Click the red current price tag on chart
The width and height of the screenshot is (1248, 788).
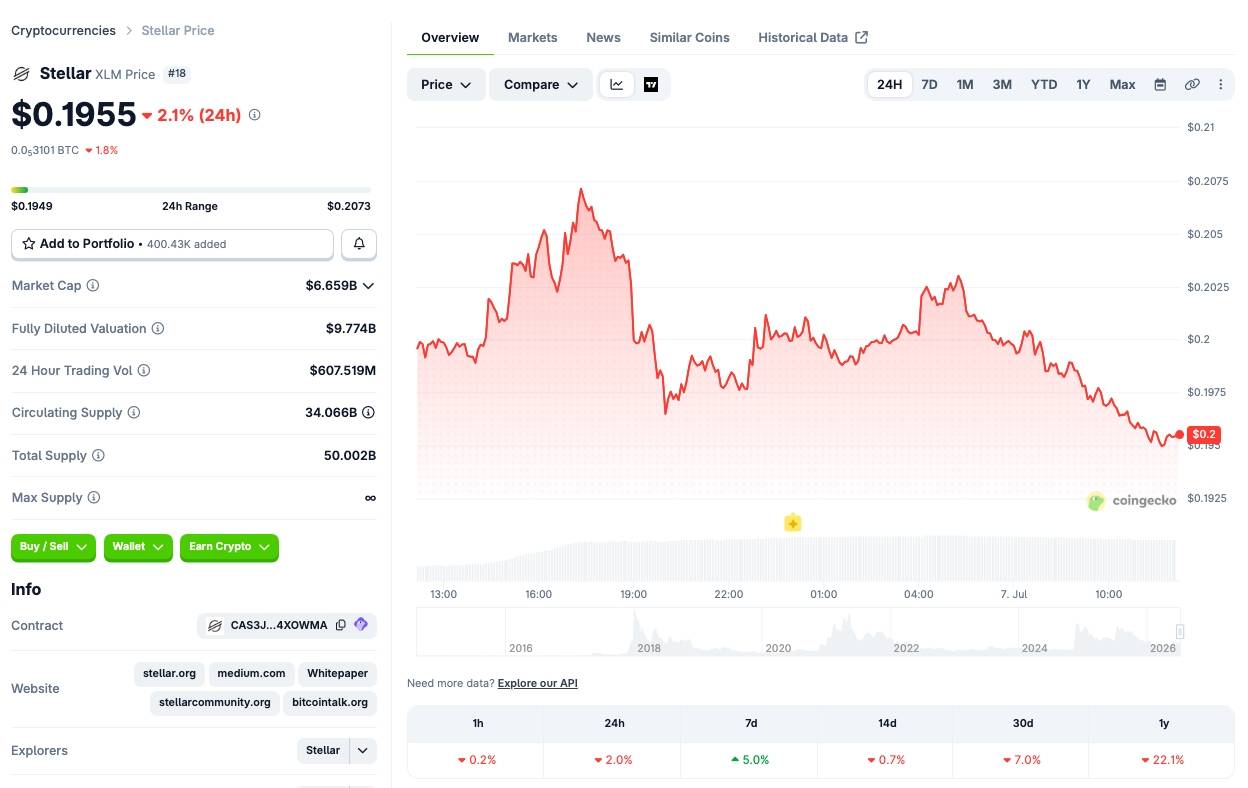coord(1203,435)
